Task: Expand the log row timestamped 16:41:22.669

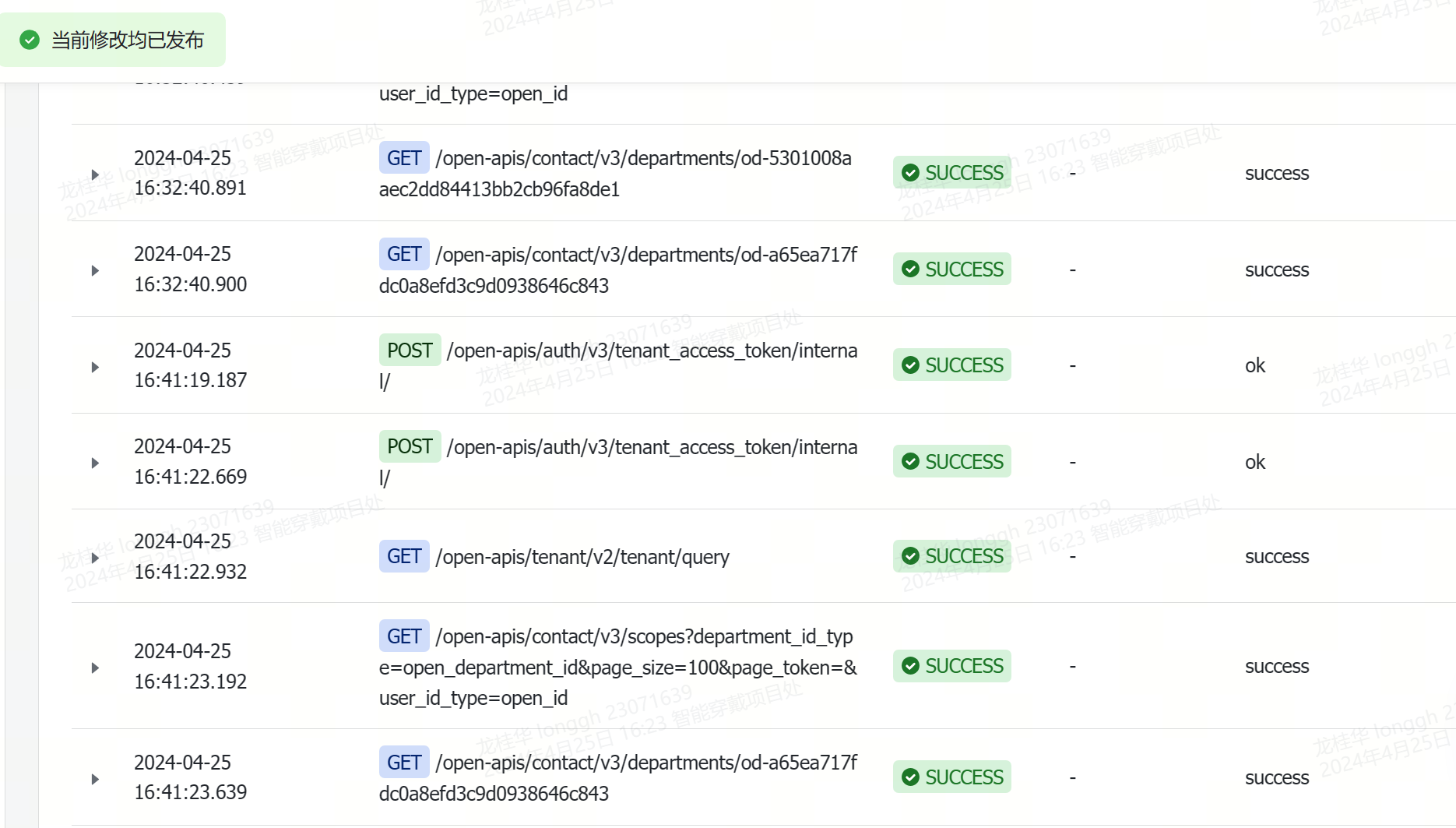Action: click(95, 463)
